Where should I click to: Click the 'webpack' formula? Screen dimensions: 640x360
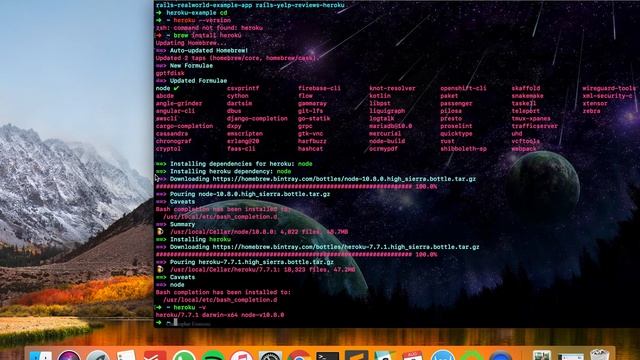coord(524,149)
